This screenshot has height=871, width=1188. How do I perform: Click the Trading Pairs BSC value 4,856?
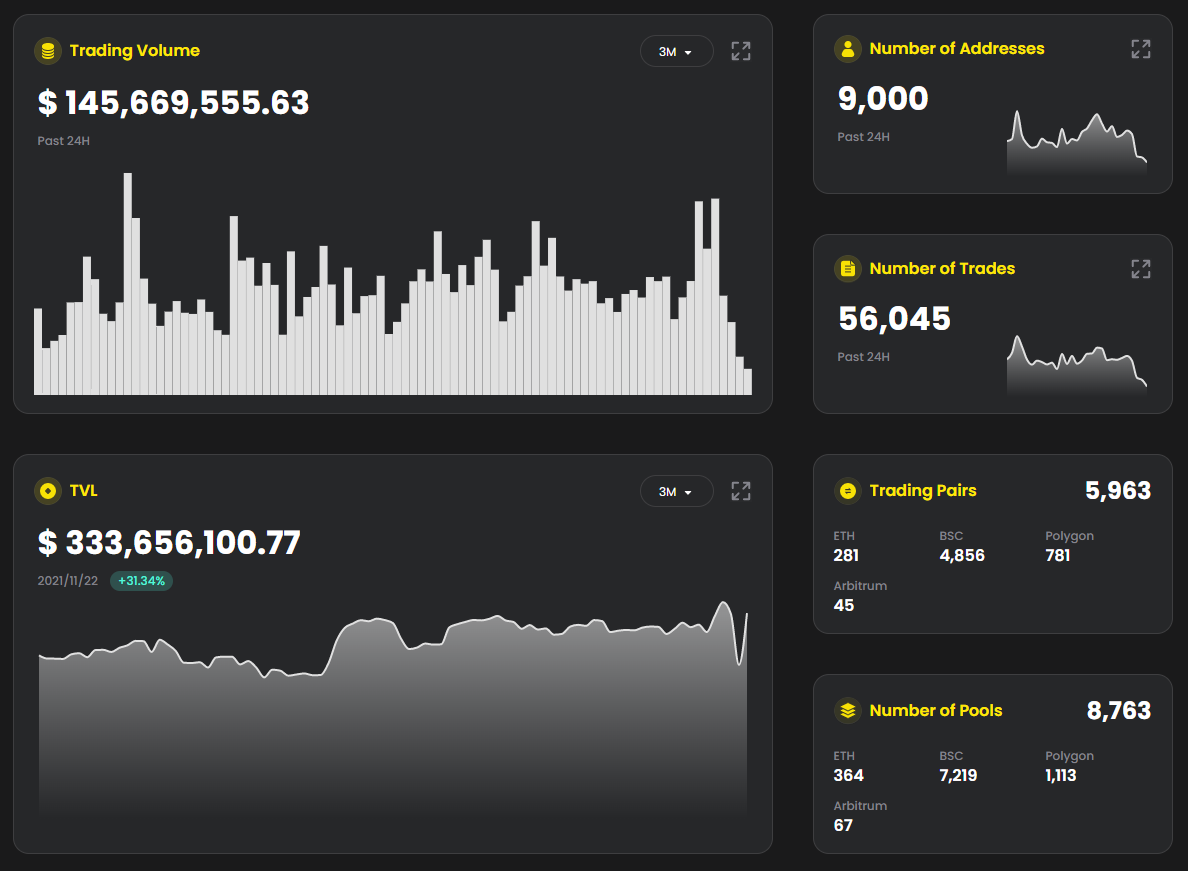[x=962, y=555]
